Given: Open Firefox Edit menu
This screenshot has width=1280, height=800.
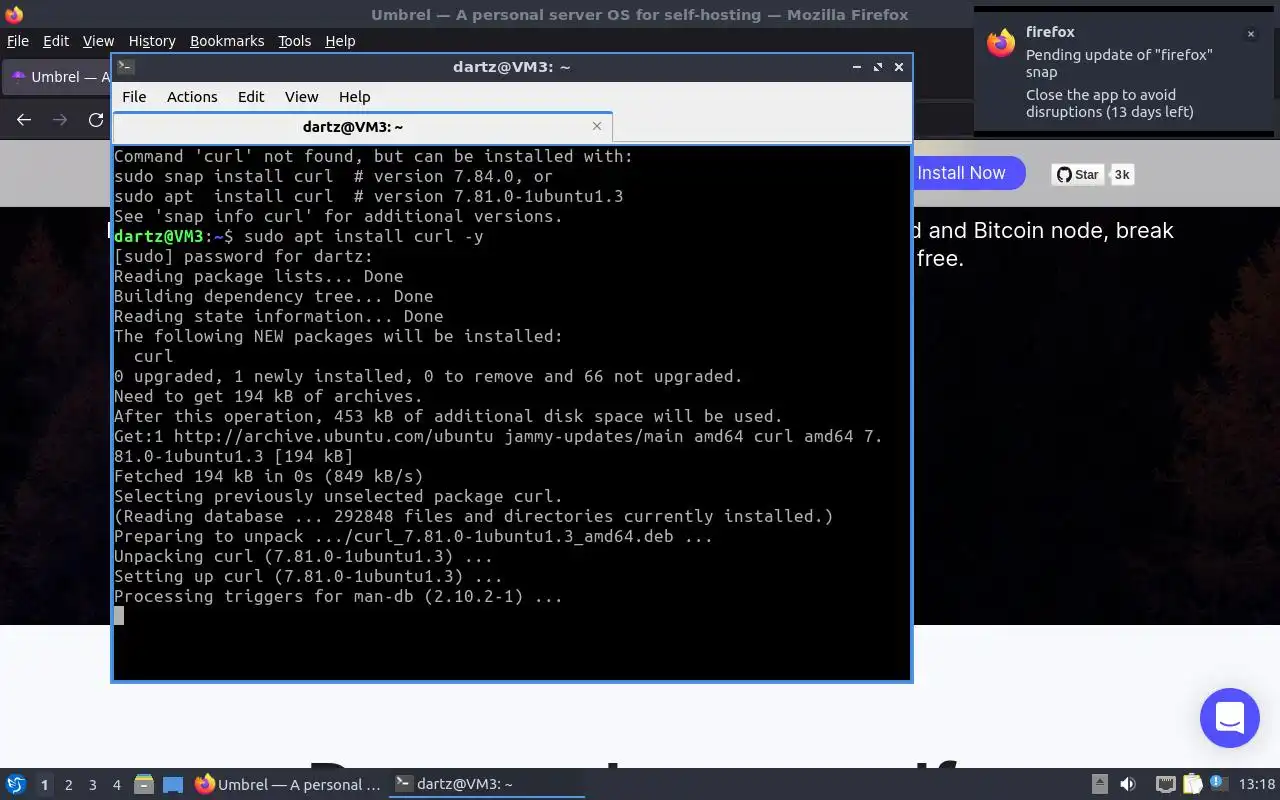Looking at the screenshot, I should click(x=56, y=41).
